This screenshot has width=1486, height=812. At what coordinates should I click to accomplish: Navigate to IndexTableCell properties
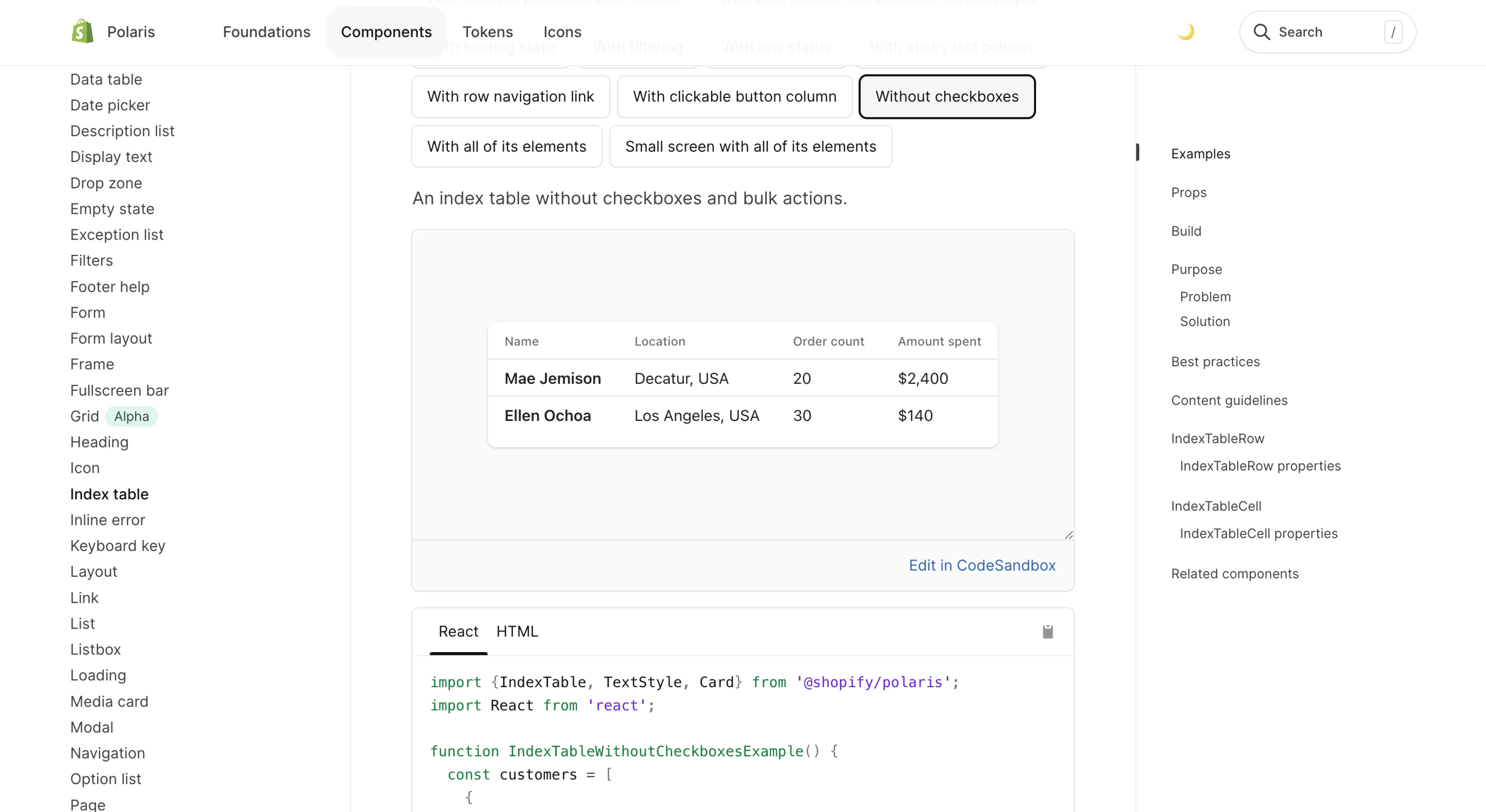(x=1259, y=533)
